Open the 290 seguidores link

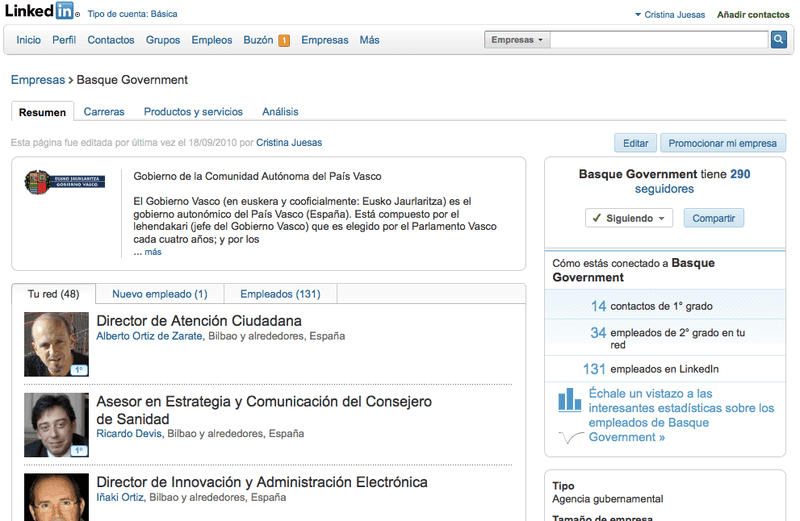692,181
